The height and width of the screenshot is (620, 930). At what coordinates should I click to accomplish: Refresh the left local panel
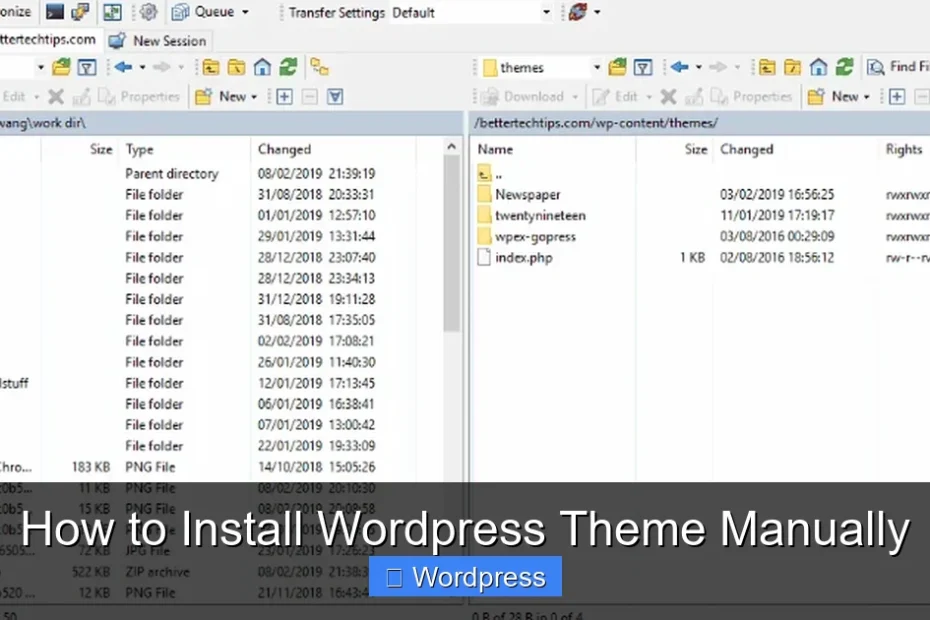[x=288, y=67]
